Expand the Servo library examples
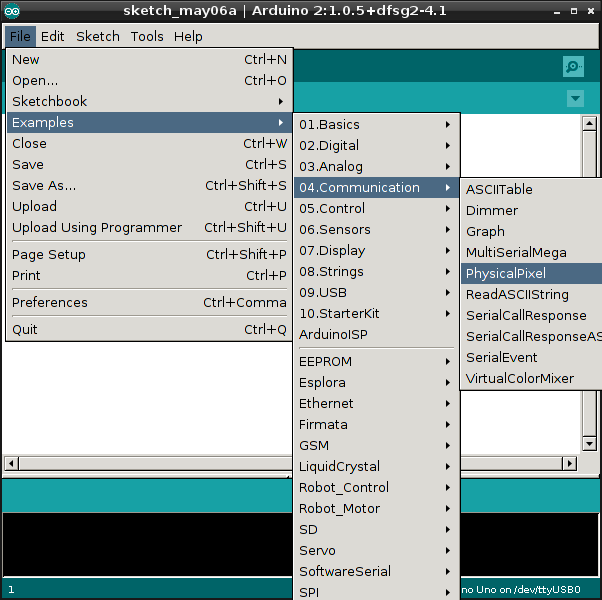Image resolution: width=602 pixels, height=600 pixels. 376,550
